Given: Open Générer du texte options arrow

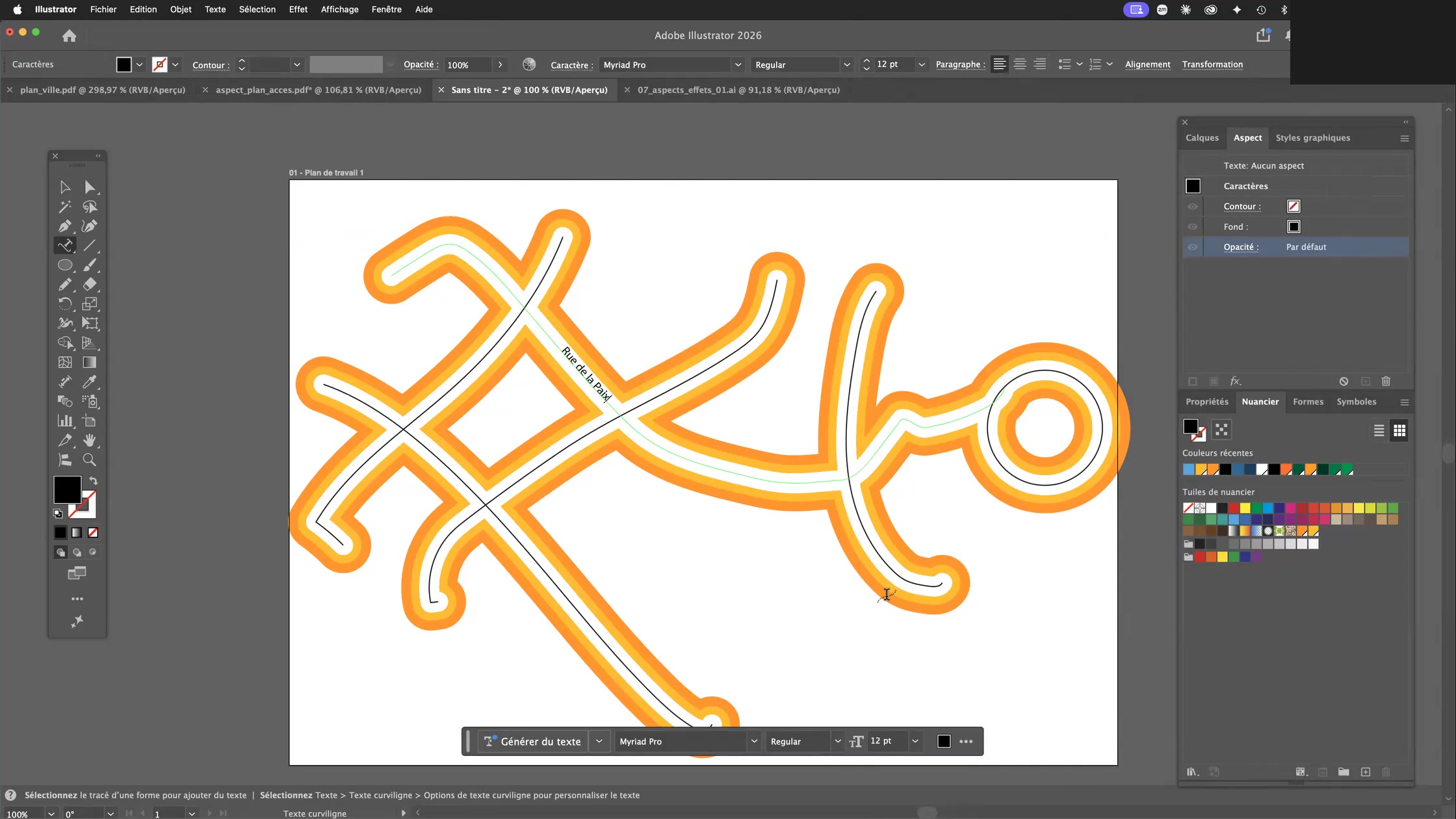Looking at the screenshot, I should pyautogui.click(x=599, y=742).
